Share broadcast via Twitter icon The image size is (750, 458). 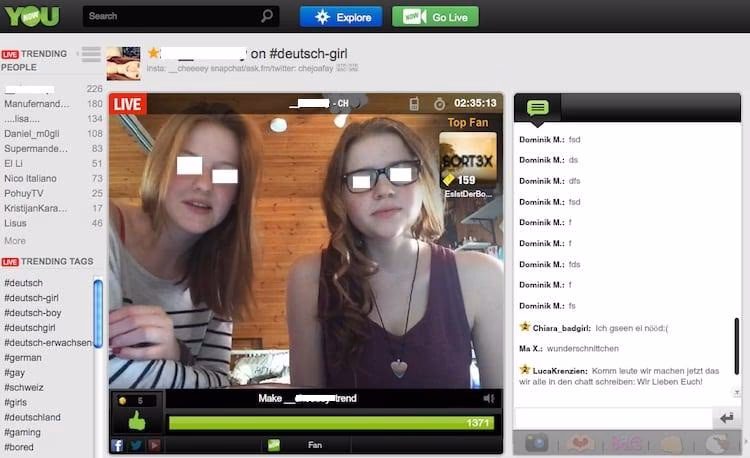[x=136, y=445]
